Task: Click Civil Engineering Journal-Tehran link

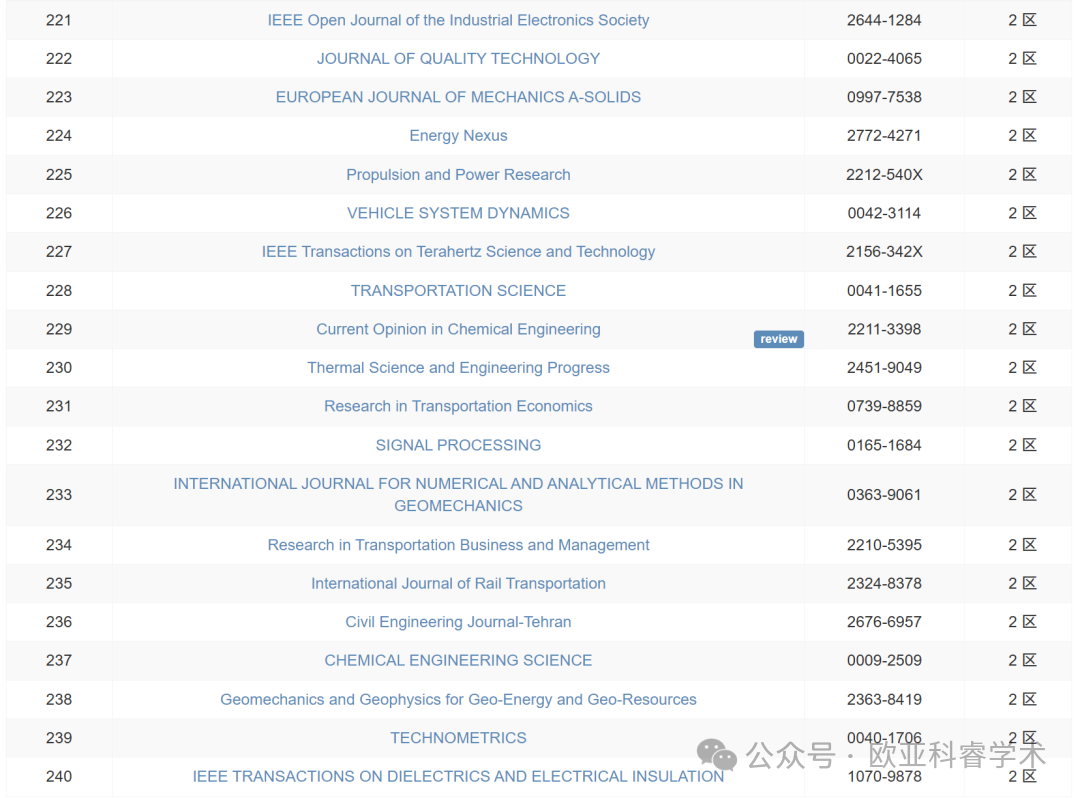Action: (x=458, y=622)
